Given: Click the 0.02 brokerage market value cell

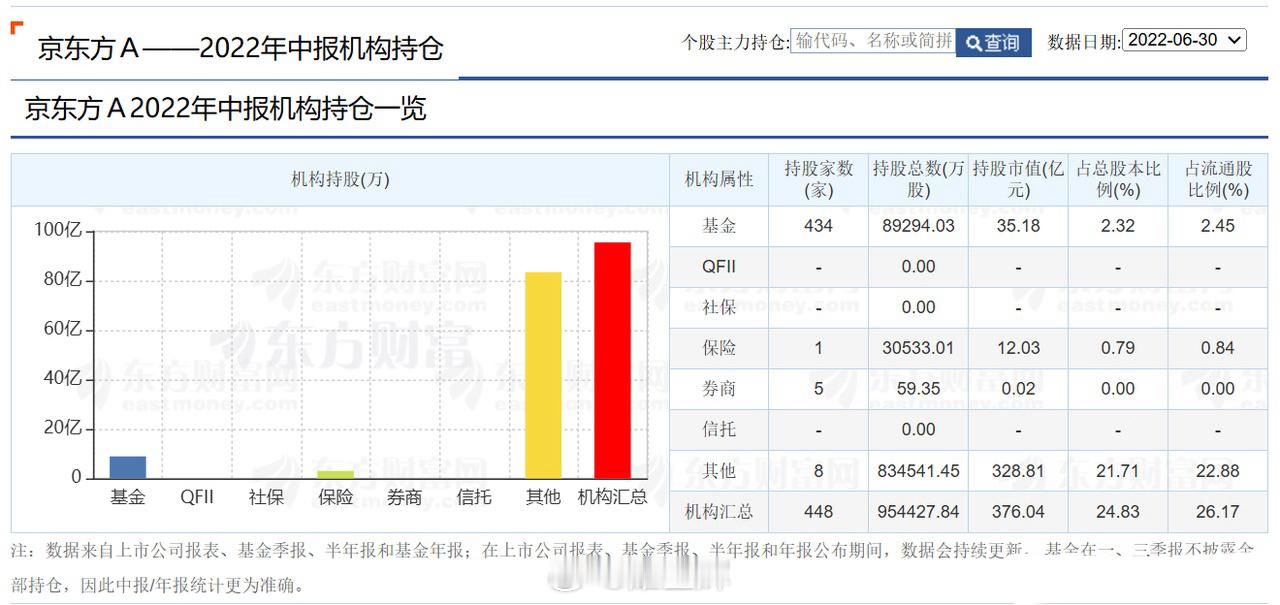Looking at the screenshot, I should click(1018, 389).
